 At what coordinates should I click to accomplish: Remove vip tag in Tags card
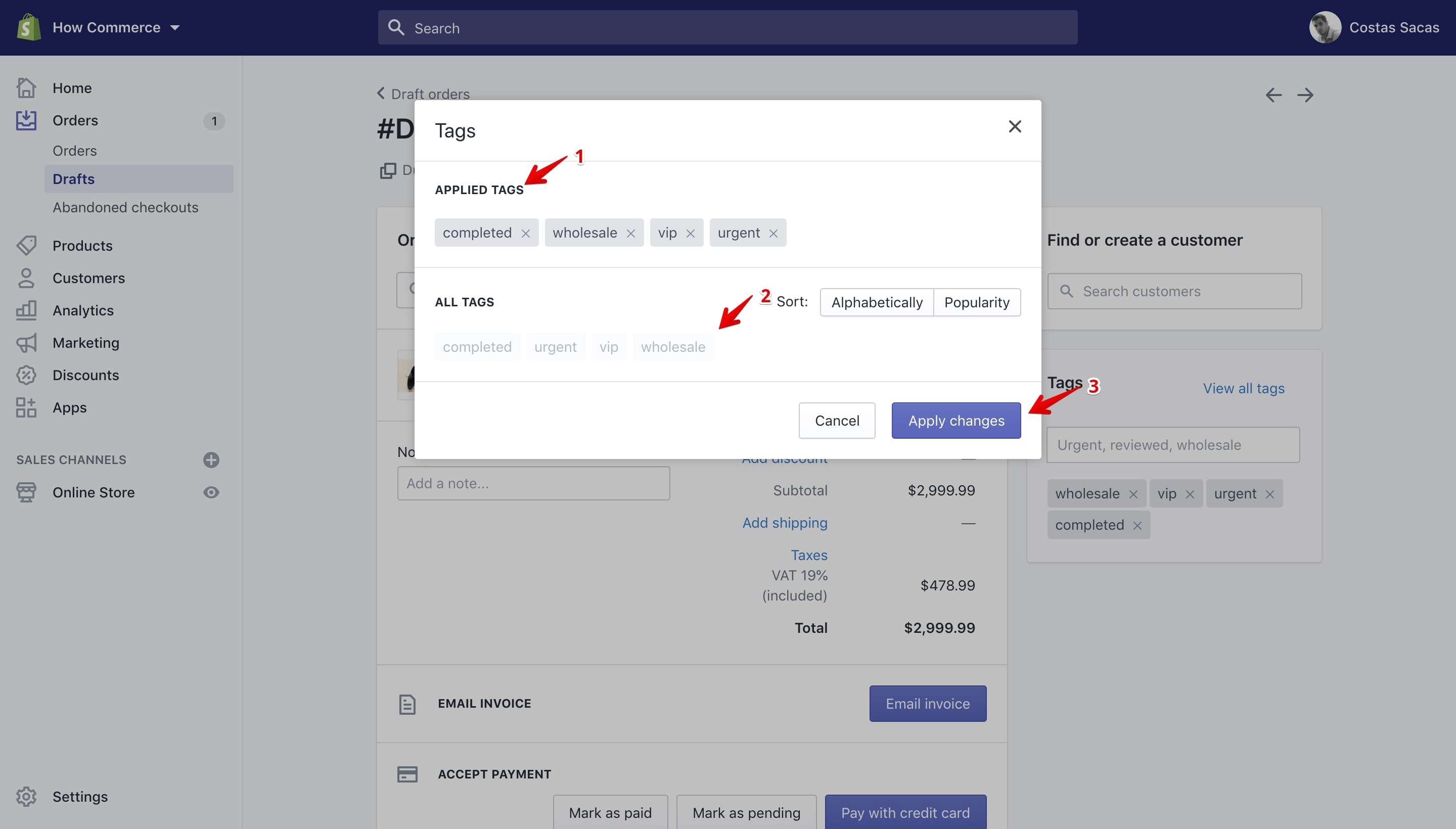(x=1190, y=494)
